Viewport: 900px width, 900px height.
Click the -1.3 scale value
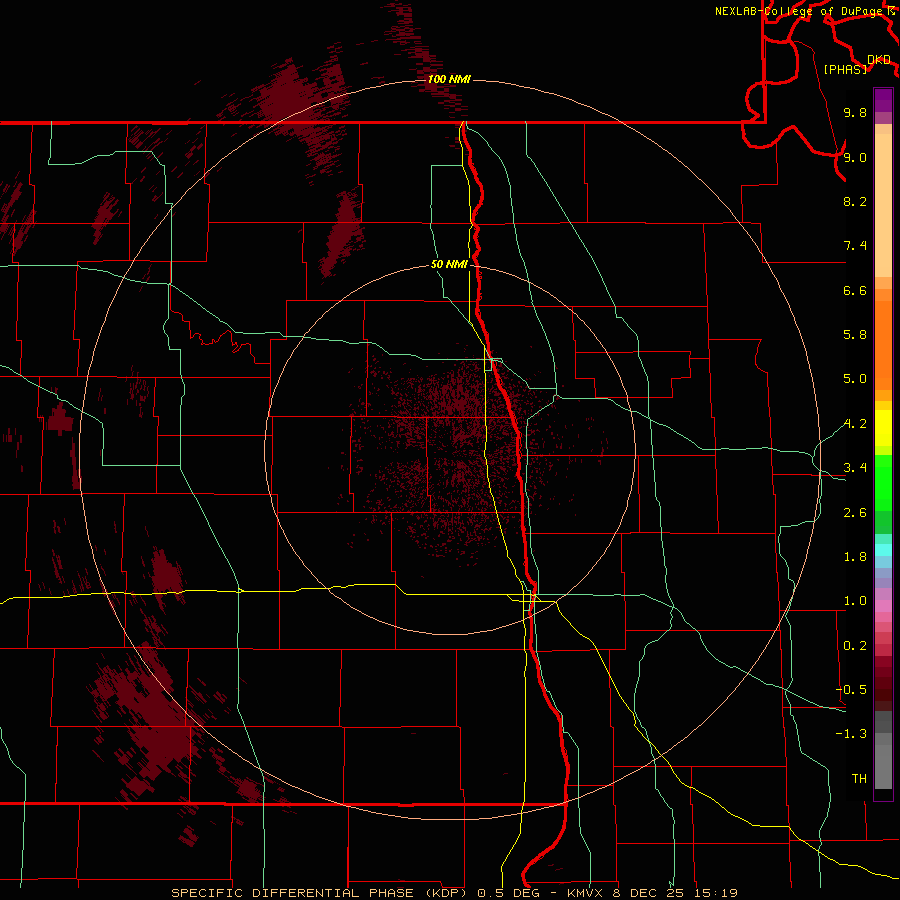[x=851, y=734]
